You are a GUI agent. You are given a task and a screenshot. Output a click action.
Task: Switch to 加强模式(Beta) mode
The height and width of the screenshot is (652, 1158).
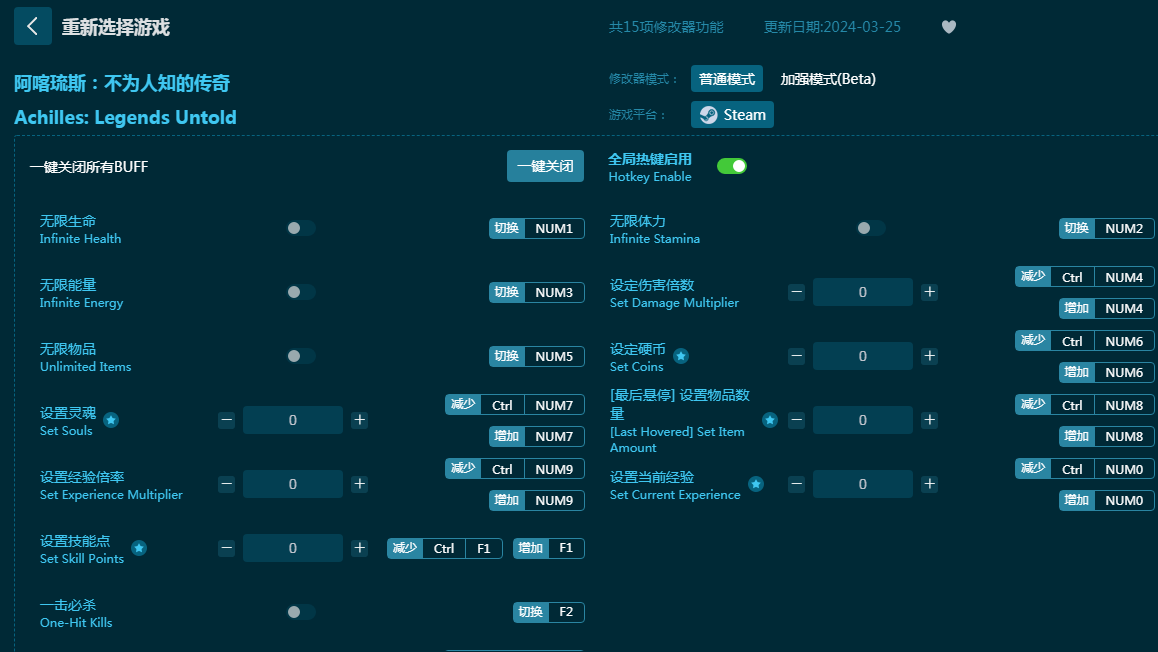[828, 79]
